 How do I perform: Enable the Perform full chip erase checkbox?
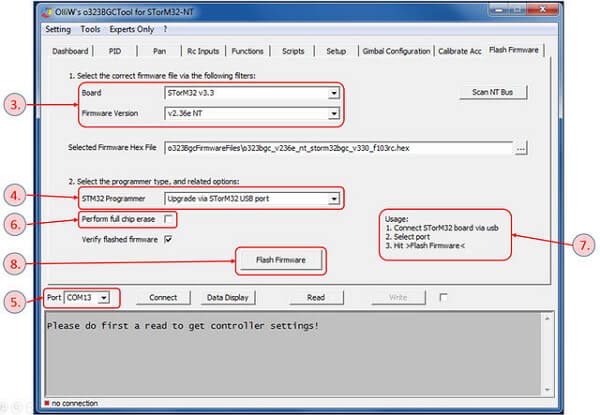(x=168, y=219)
